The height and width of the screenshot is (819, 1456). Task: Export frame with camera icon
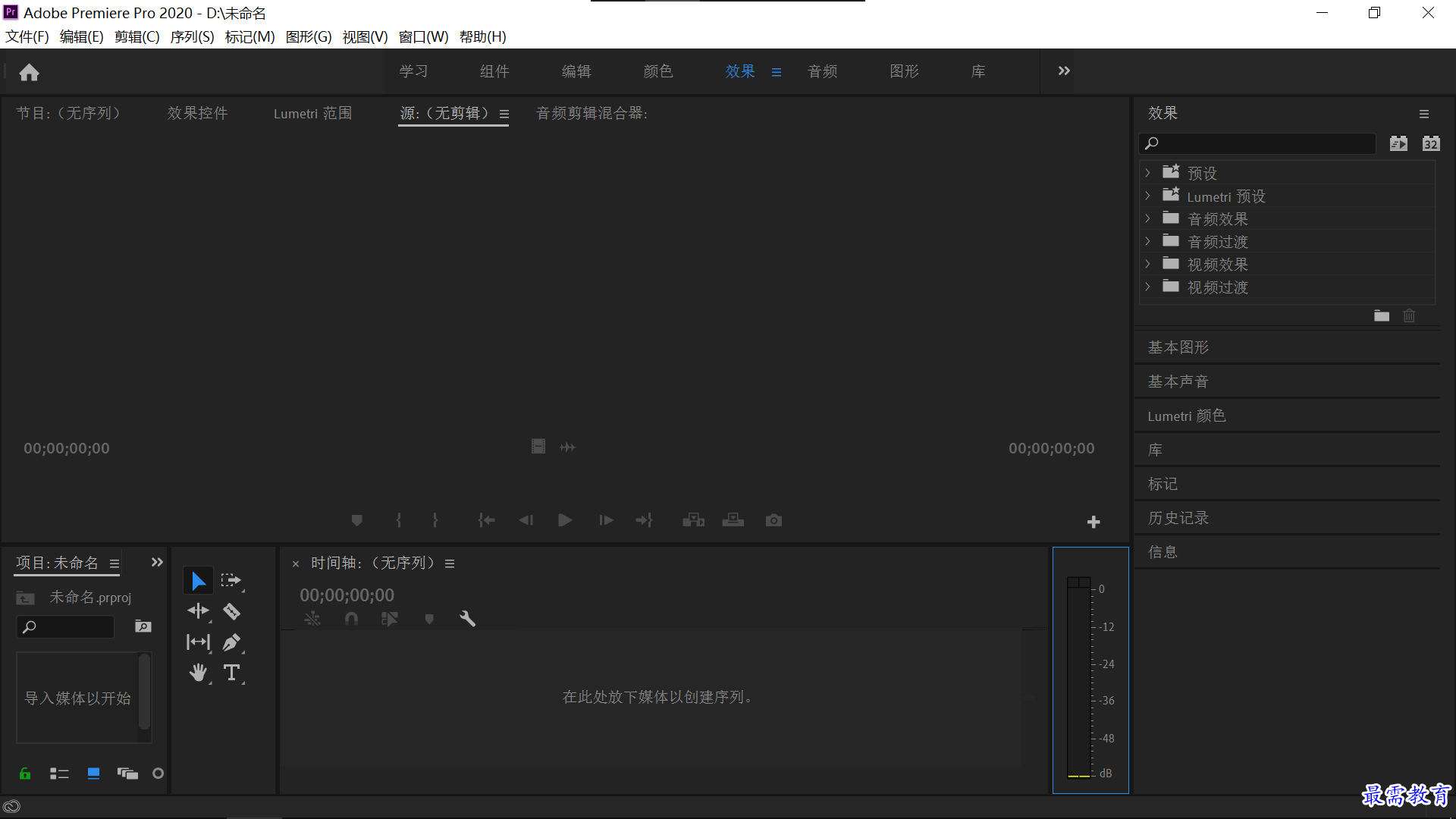773,520
